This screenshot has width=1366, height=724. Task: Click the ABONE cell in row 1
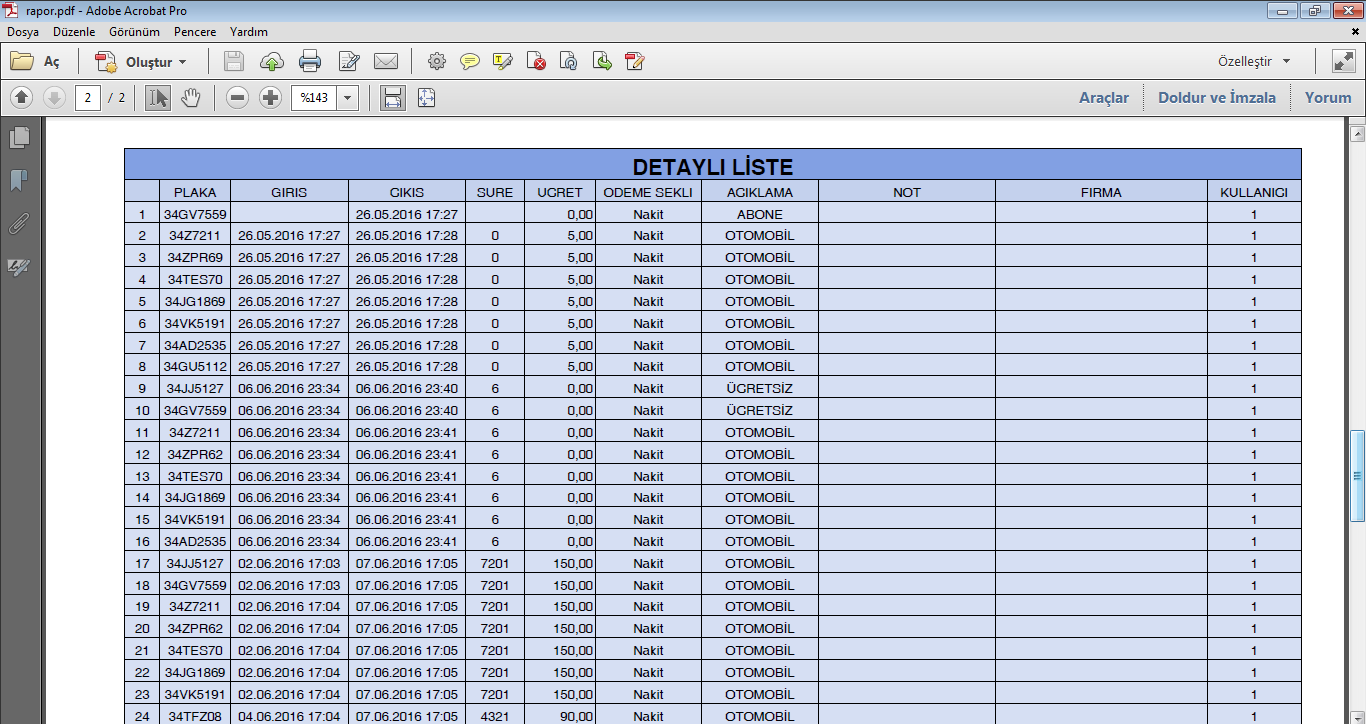tap(760, 214)
